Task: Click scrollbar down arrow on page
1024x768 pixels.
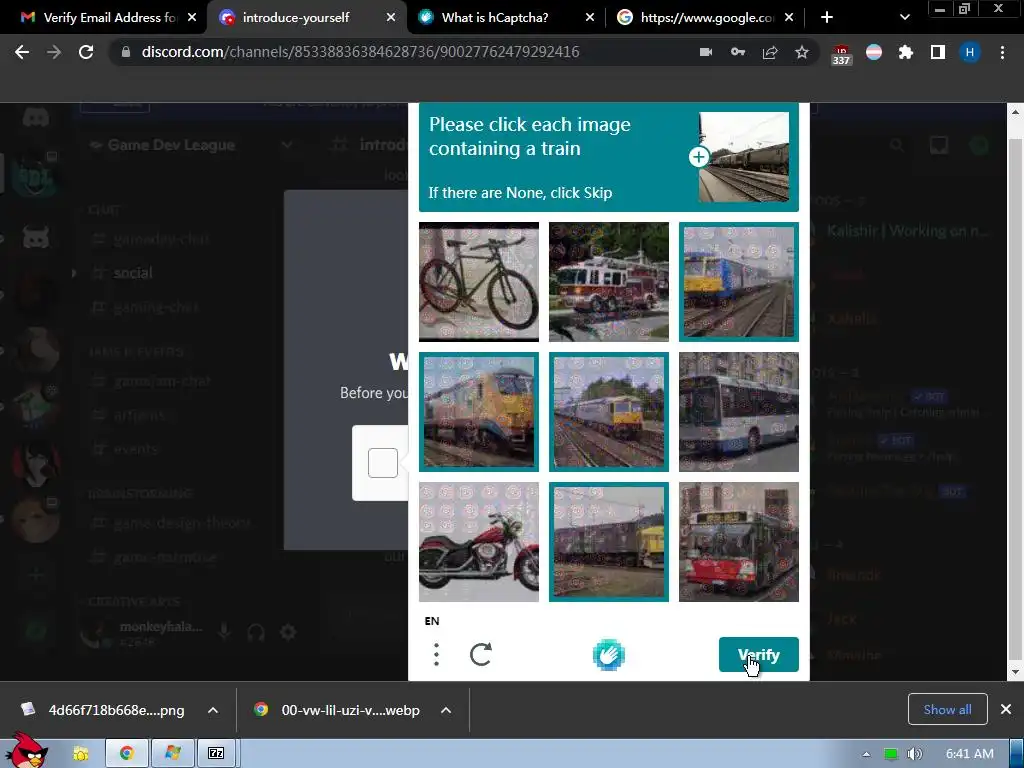Action: (x=1015, y=672)
